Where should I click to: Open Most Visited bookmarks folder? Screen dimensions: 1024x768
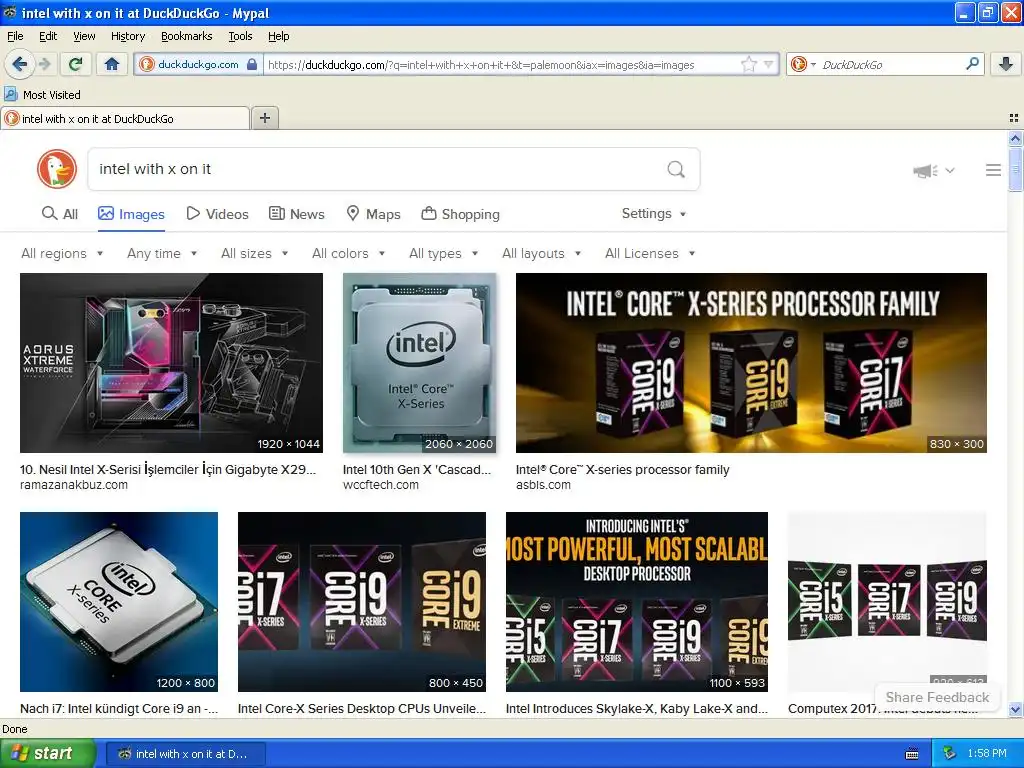coord(42,95)
